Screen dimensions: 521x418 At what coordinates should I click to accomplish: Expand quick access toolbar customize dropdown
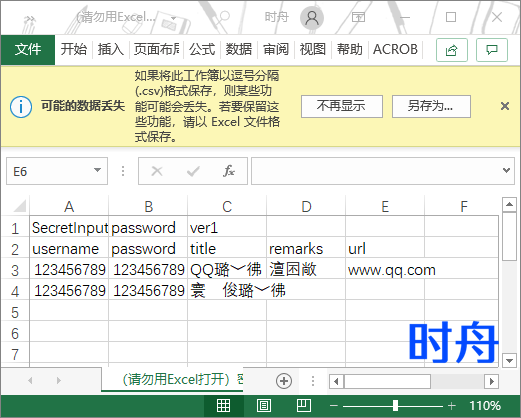173,18
